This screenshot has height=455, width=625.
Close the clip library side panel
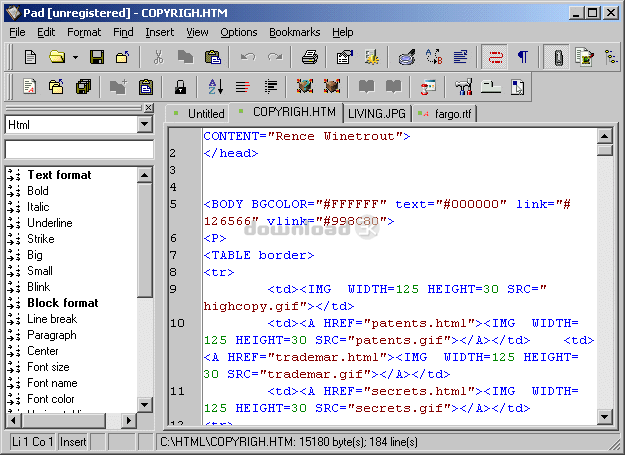pyautogui.click(x=148, y=108)
